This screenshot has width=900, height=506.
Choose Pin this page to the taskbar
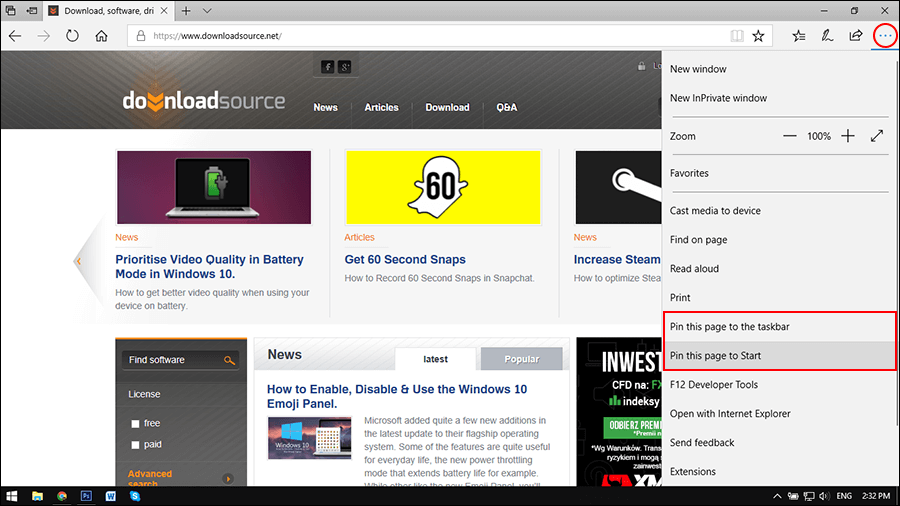(x=779, y=327)
